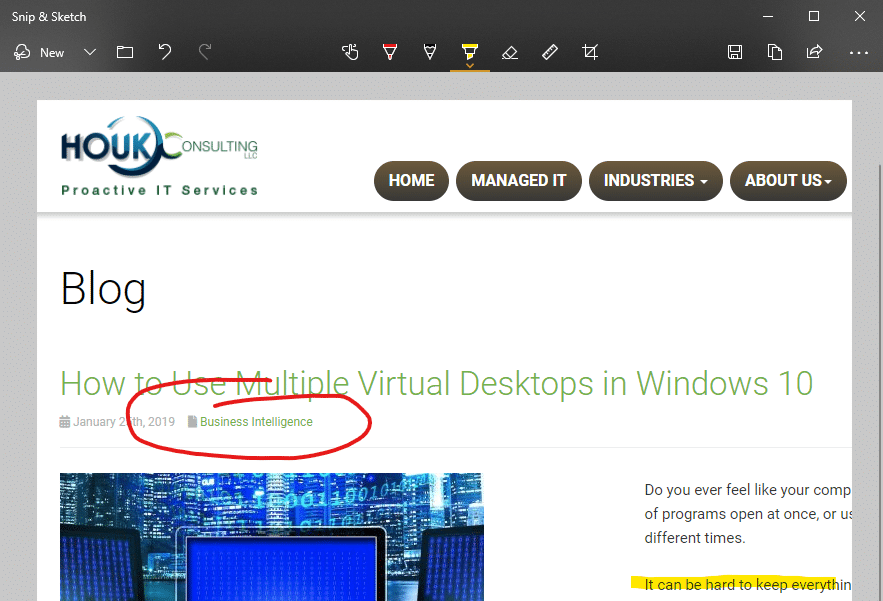Screen dimensions: 883x601
Task: Click the MANAGED IT navigation pill
Action: [519, 180]
